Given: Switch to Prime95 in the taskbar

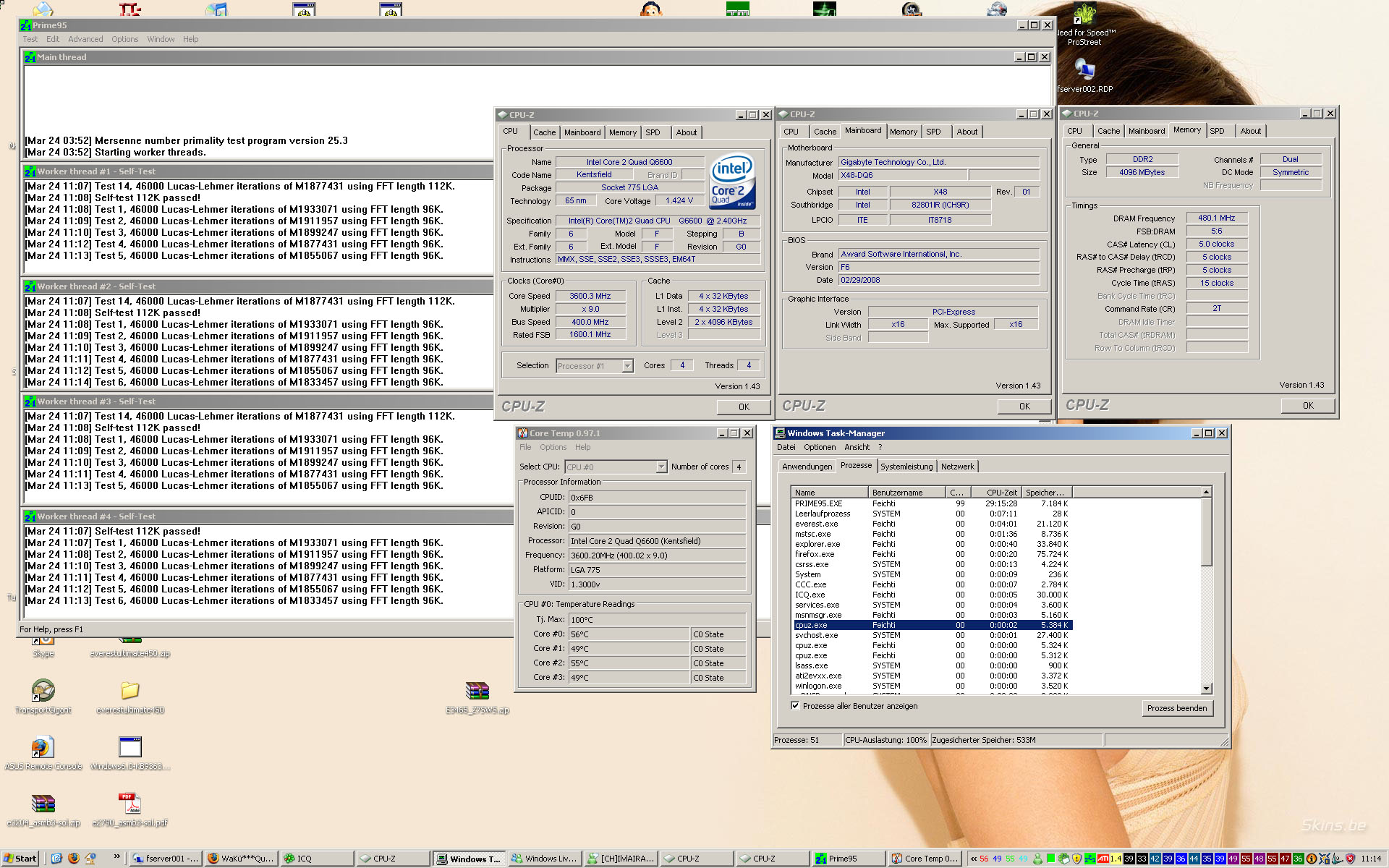Looking at the screenshot, I should [848, 859].
